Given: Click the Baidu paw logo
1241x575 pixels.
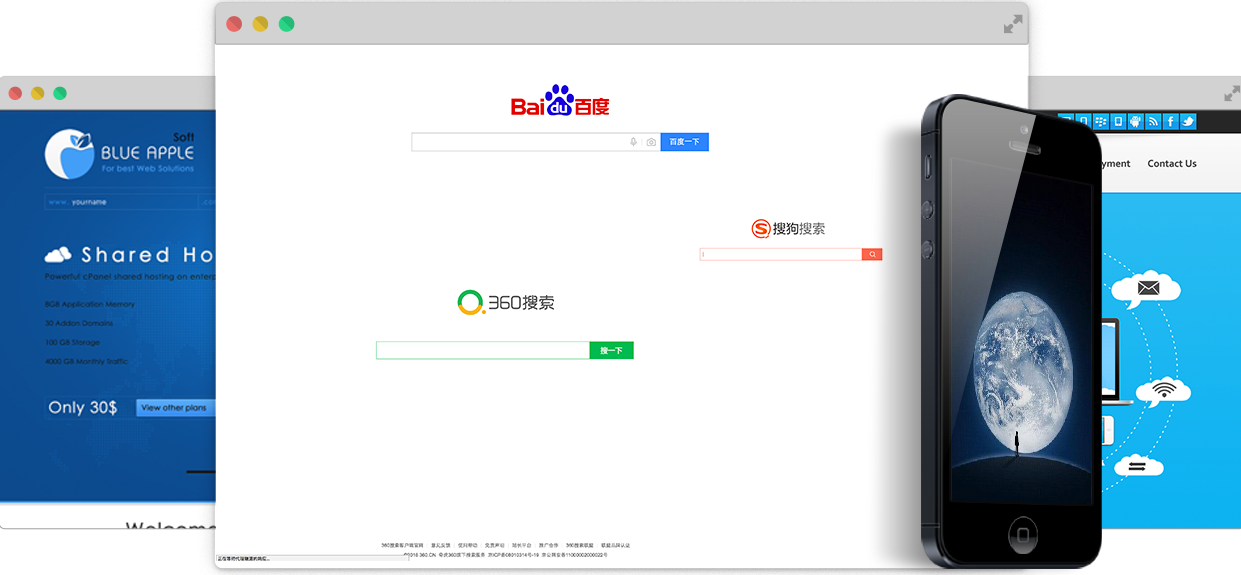Looking at the screenshot, I should [559, 100].
